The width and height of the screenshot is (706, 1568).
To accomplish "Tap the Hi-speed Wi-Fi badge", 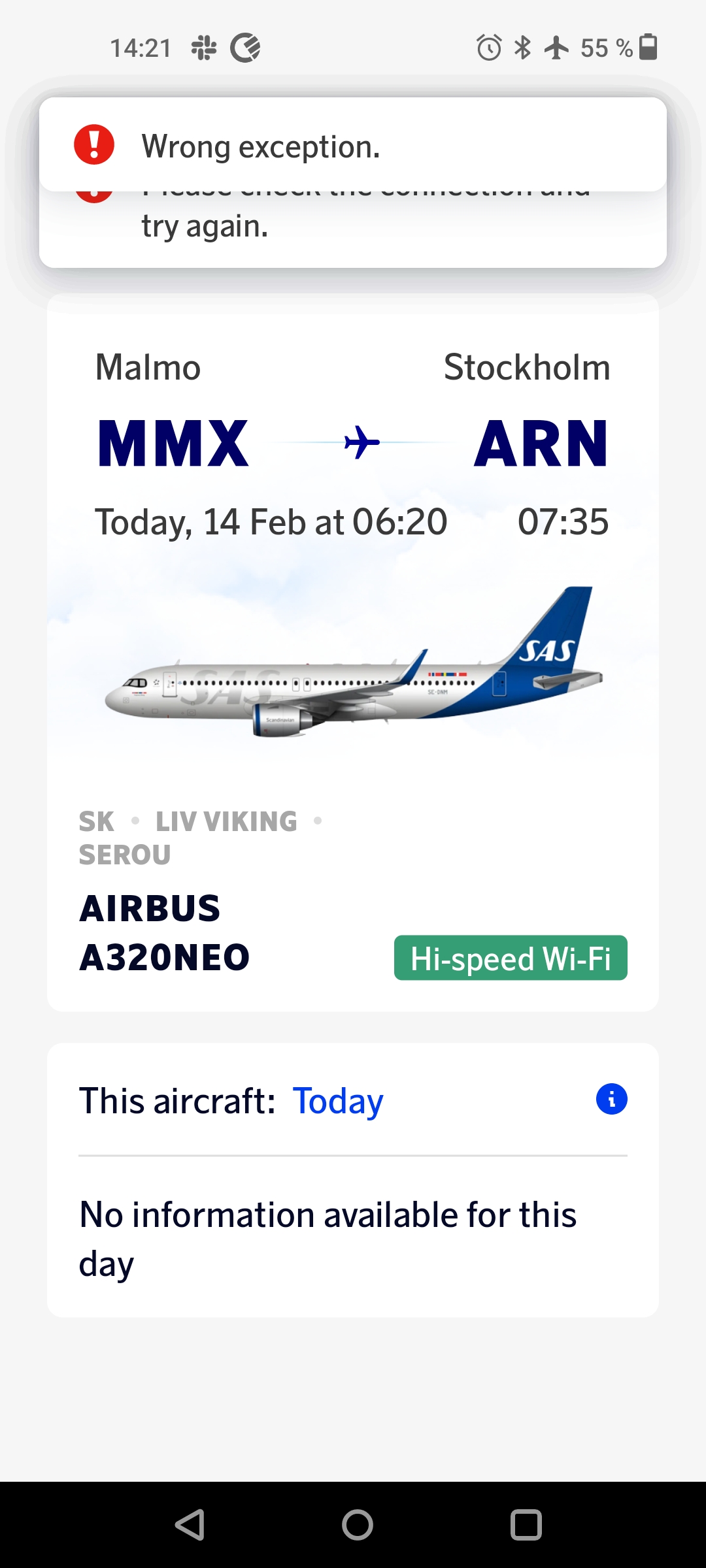I will tap(511, 958).
